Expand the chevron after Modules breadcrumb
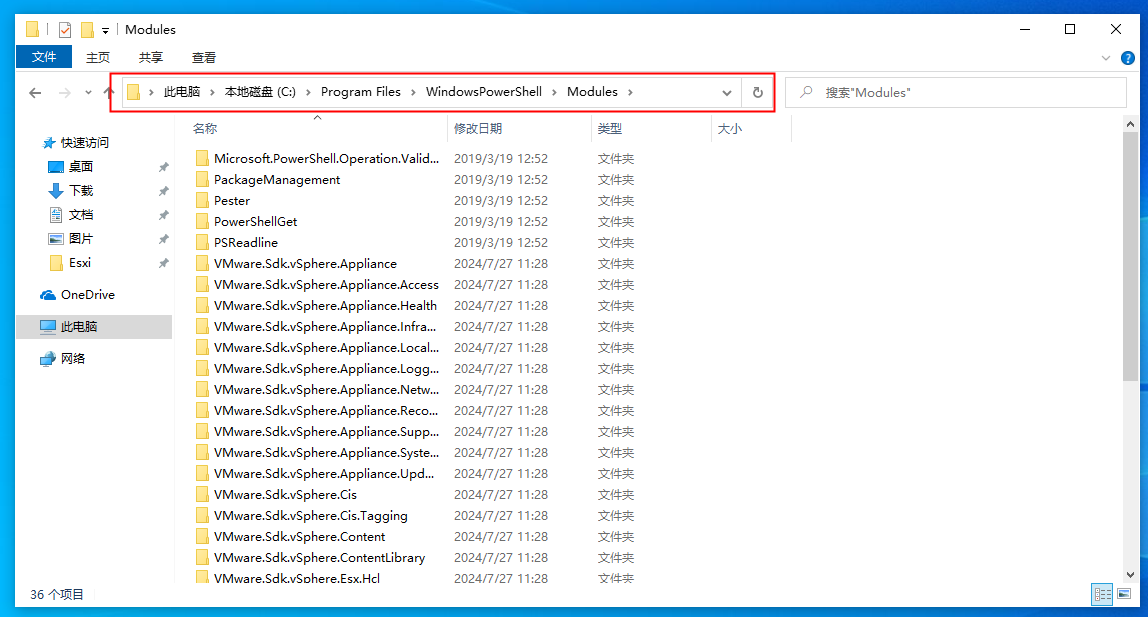Image resolution: width=1148 pixels, height=617 pixels. [x=630, y=92]
